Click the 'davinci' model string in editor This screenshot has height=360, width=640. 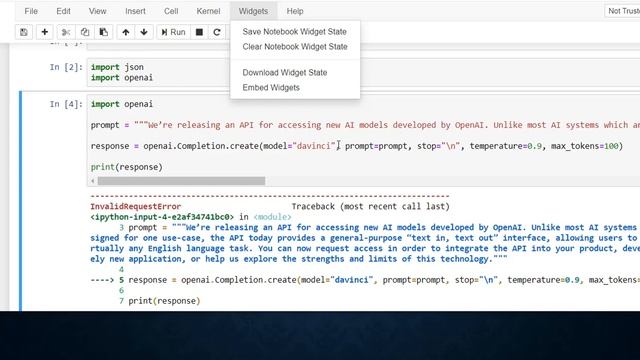314,146
